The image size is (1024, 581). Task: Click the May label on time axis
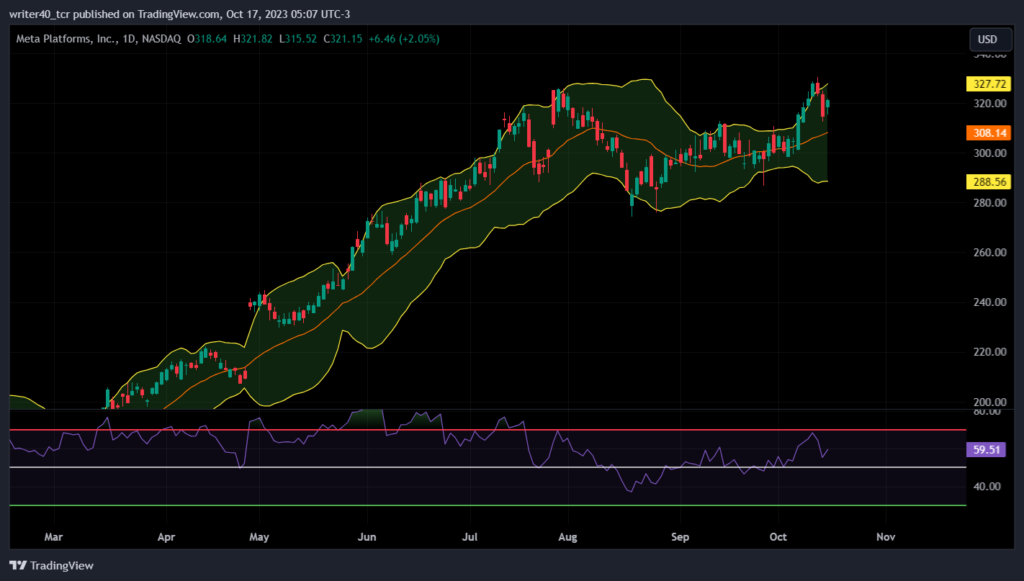(259, 537)
